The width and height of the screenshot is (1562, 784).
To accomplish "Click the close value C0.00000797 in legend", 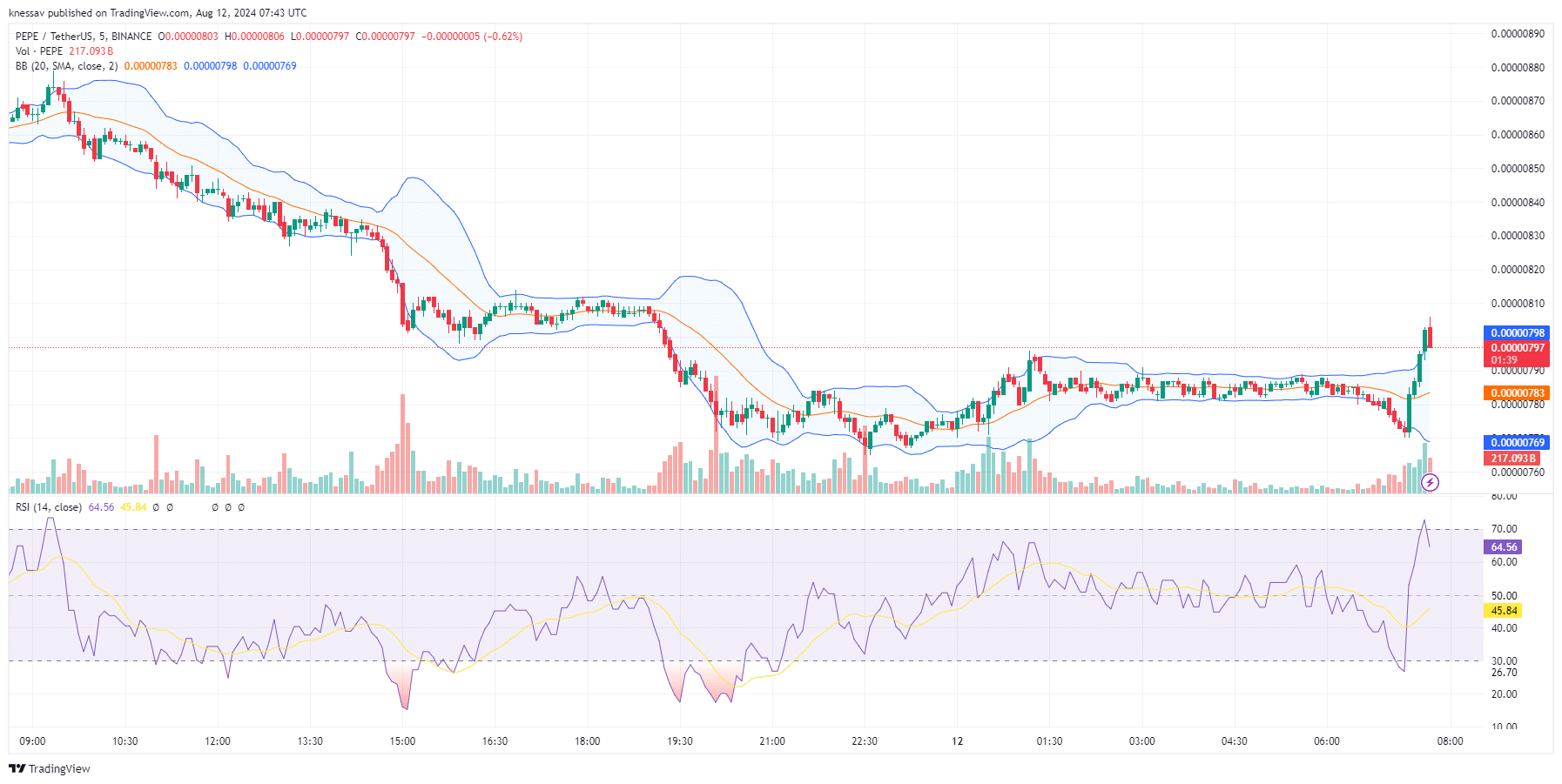I will pyautogui.click(x=385, y=37).
